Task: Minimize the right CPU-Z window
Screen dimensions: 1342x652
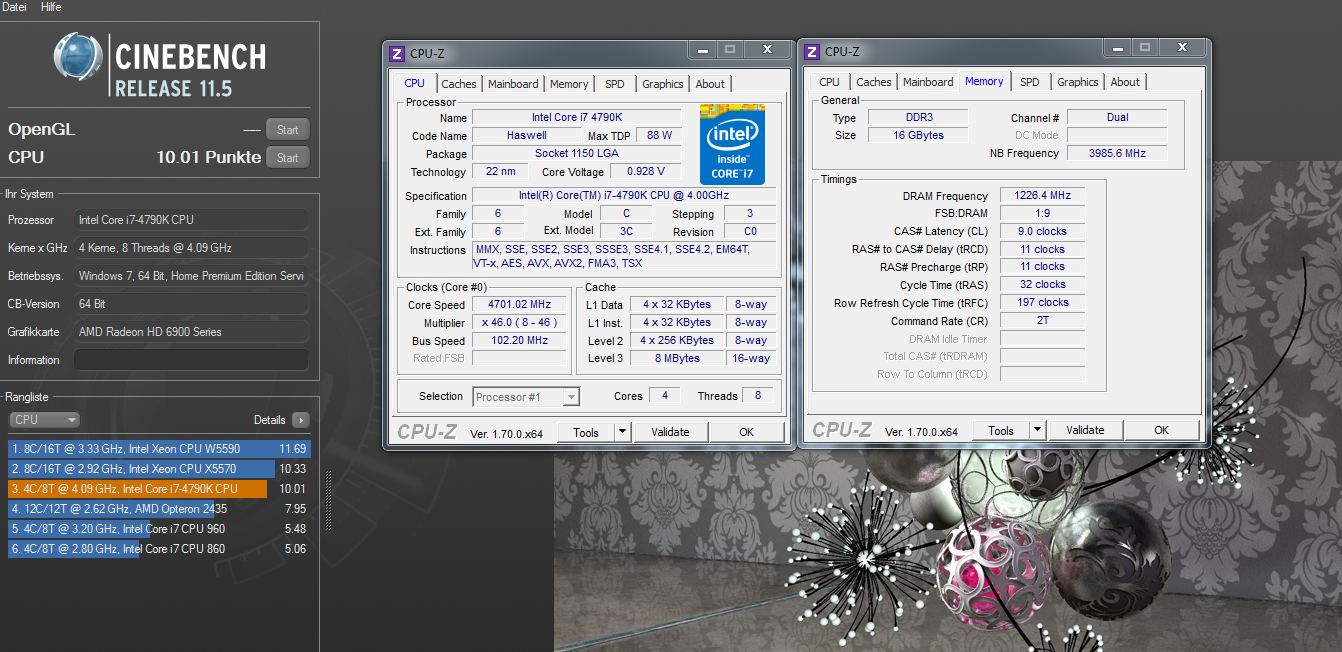Action: point(1117,48)
